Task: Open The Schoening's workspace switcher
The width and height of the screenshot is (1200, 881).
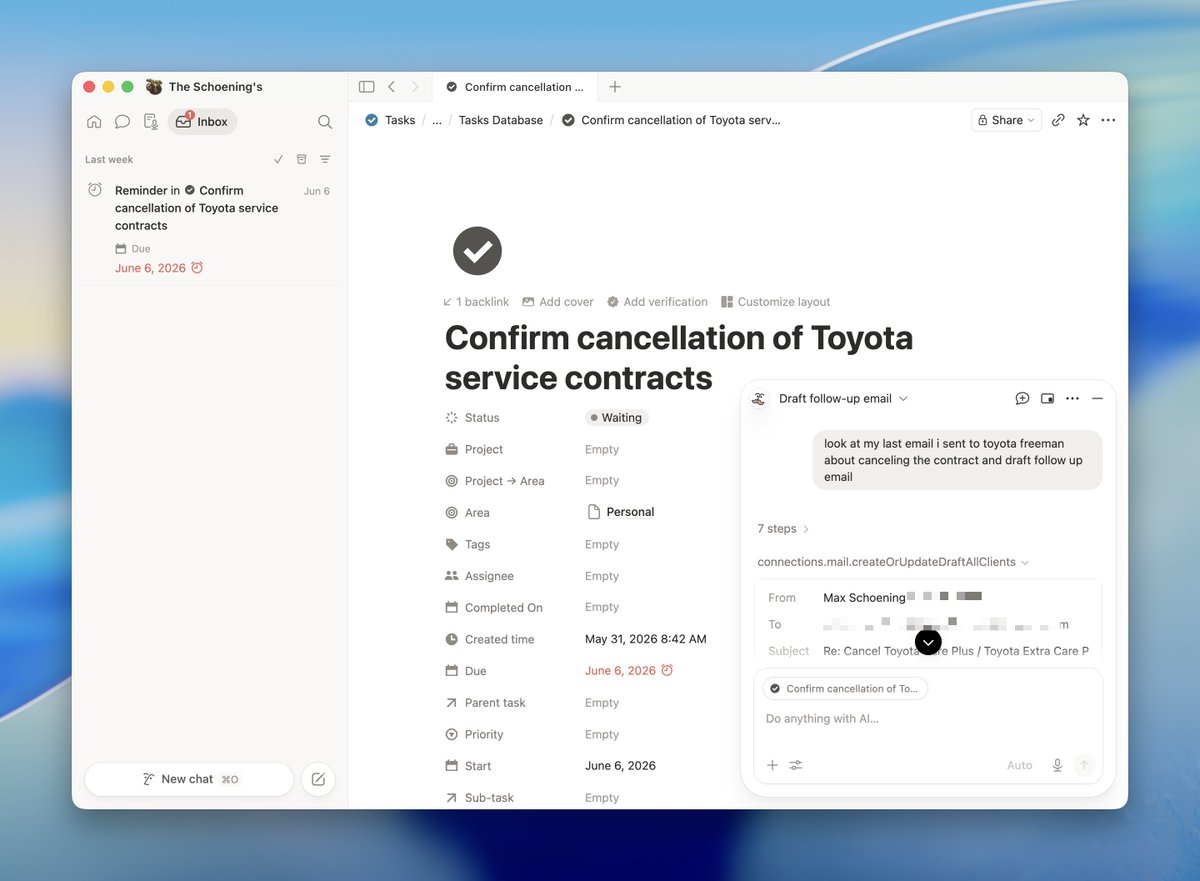Action: [x=204, y=87]
